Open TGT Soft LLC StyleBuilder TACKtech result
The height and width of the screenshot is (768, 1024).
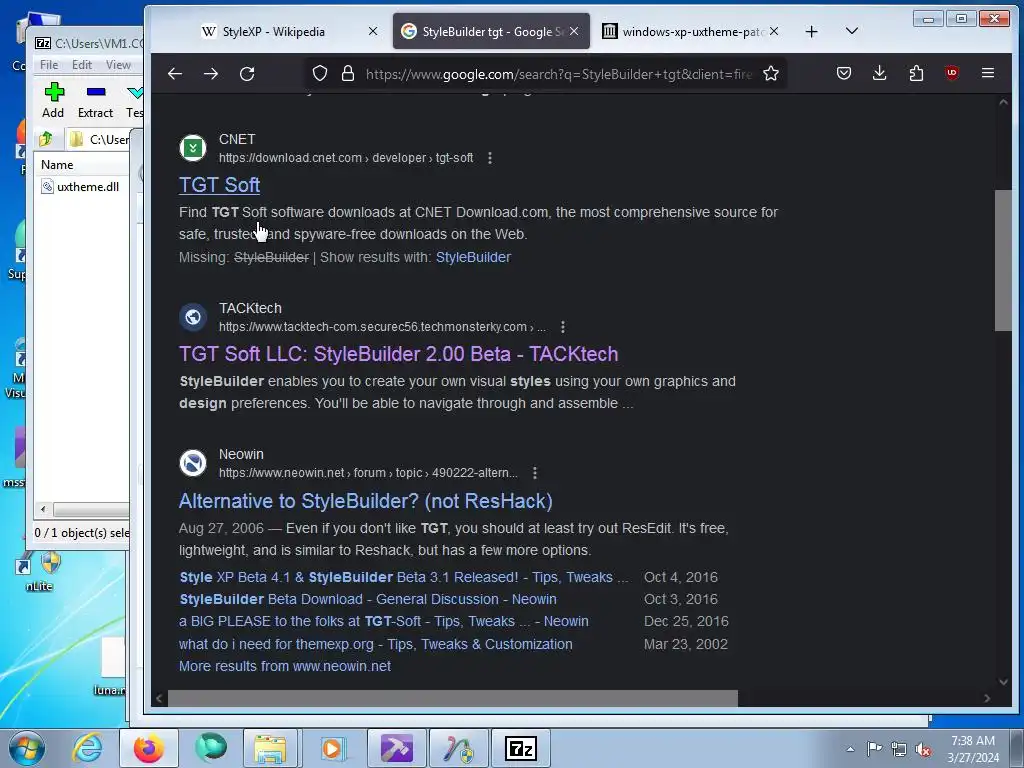coord(398,354)
